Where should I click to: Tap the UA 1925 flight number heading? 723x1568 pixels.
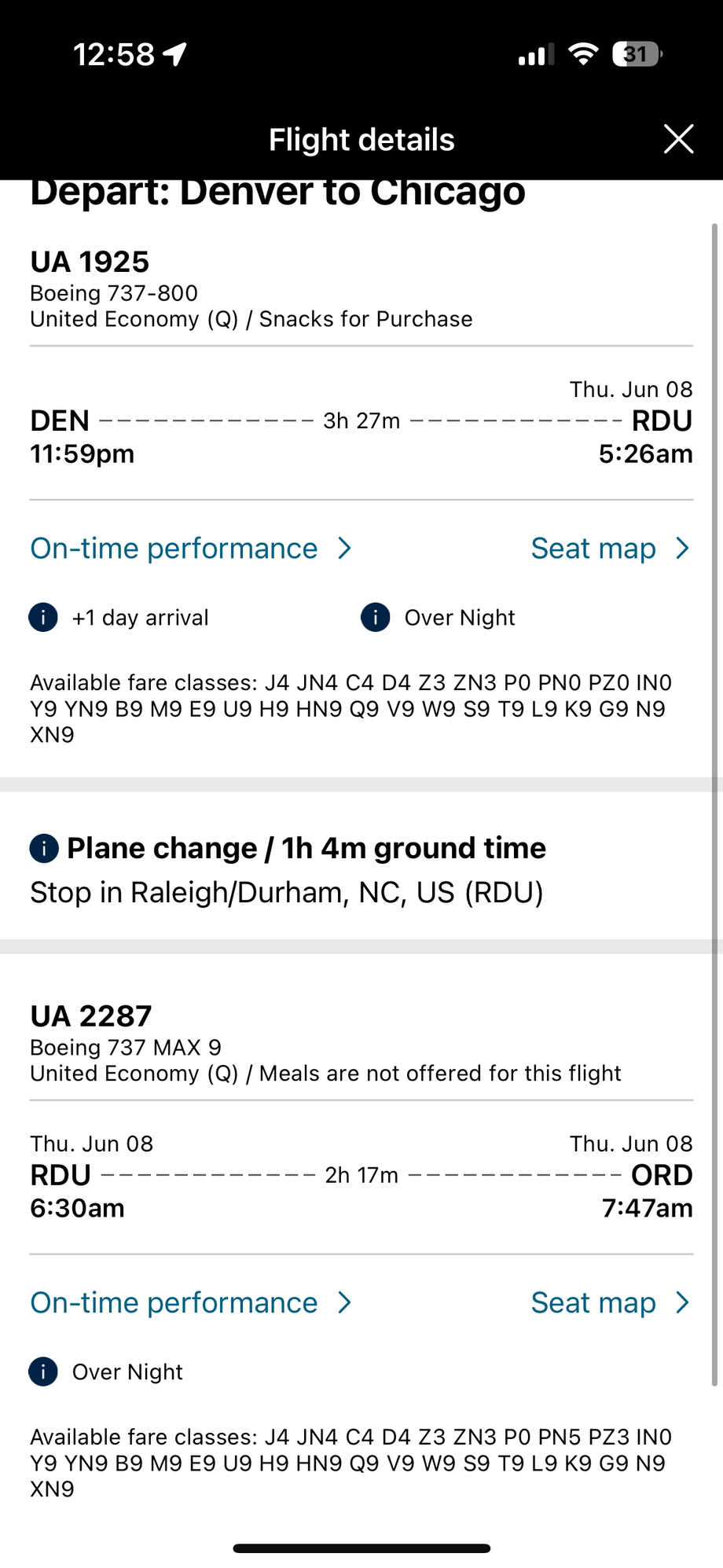[90, 262]
